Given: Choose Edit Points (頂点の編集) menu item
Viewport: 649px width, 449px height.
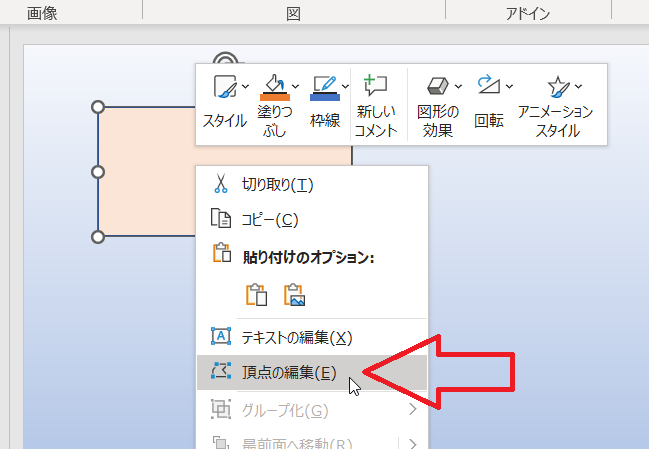Looking at the screenshot, I should [289, 373].
